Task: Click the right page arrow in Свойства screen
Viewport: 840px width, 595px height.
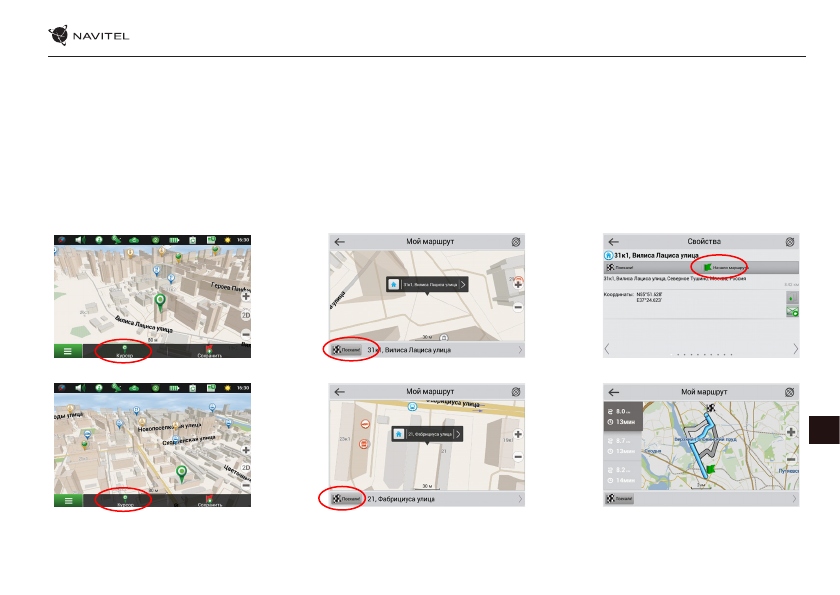Action: pyautogui.click(x=795, y=349)
